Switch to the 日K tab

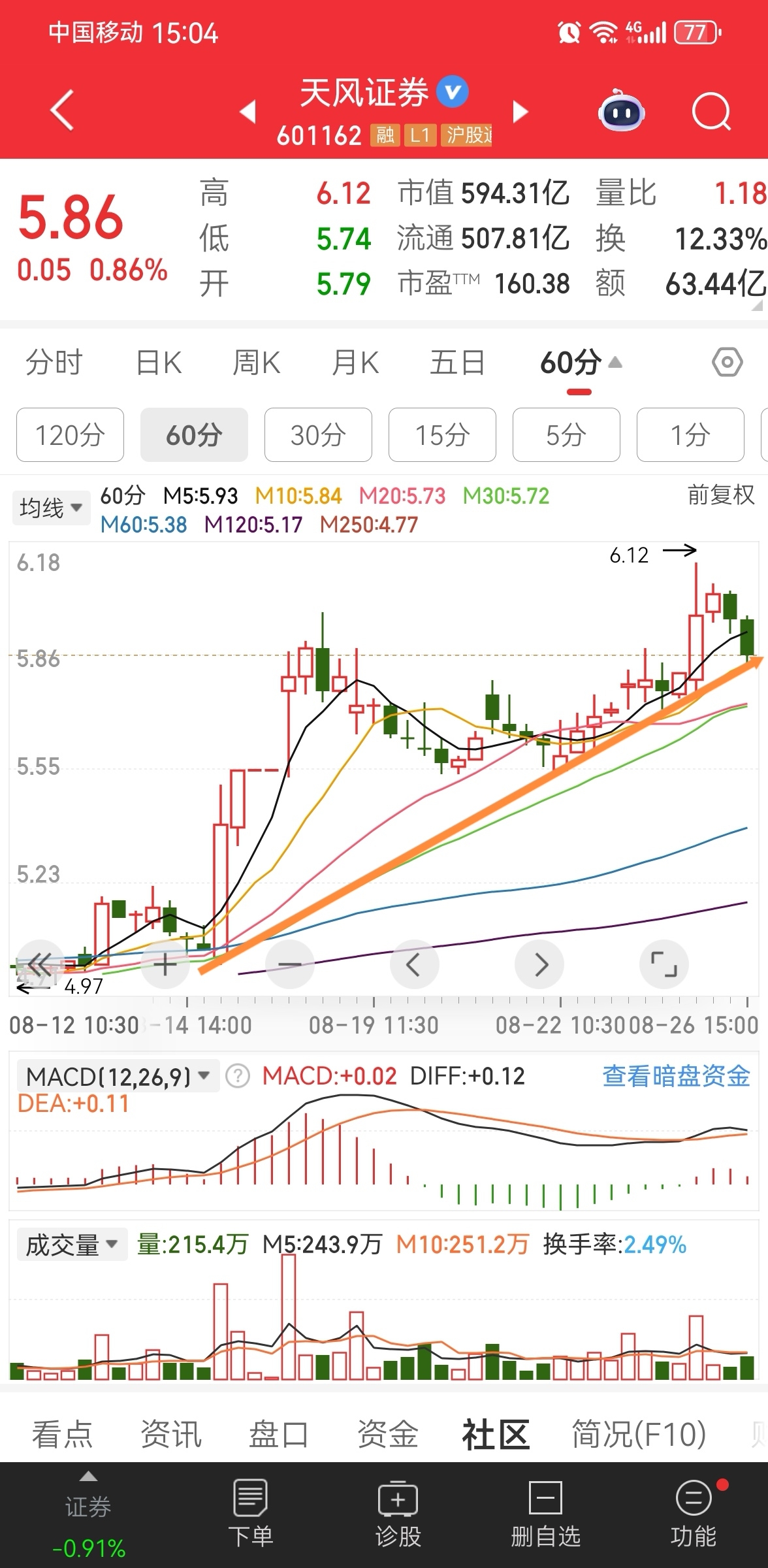(159, 362)
